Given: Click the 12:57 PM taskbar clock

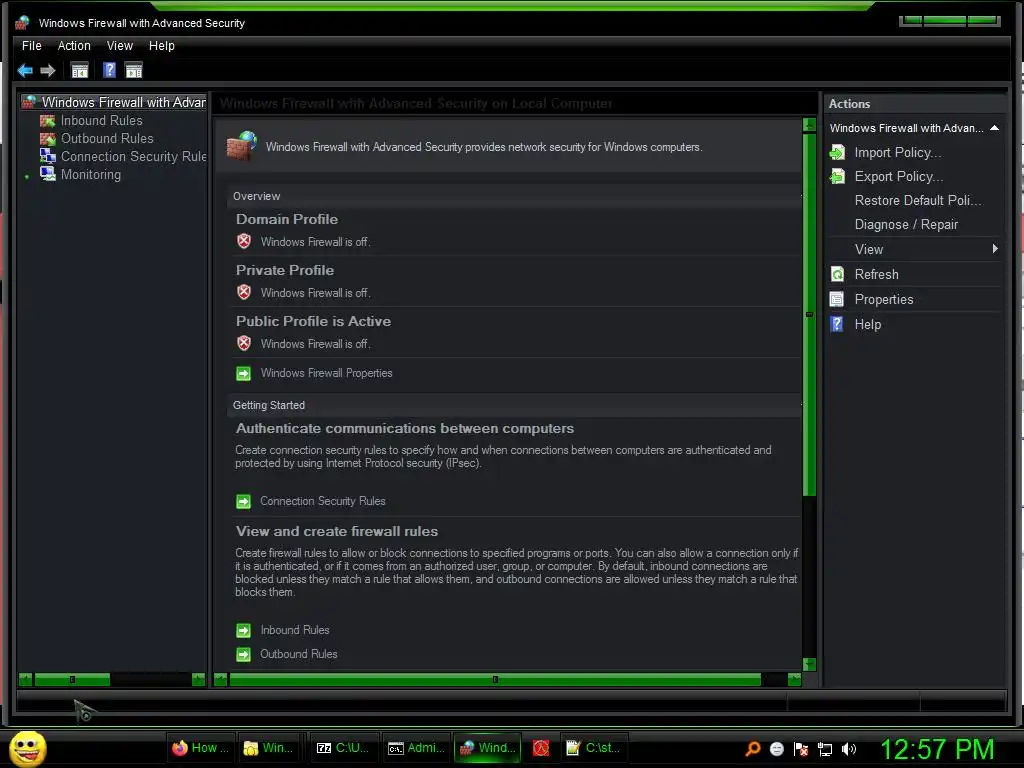Looking at the screenshot, I should pos(937,749).
